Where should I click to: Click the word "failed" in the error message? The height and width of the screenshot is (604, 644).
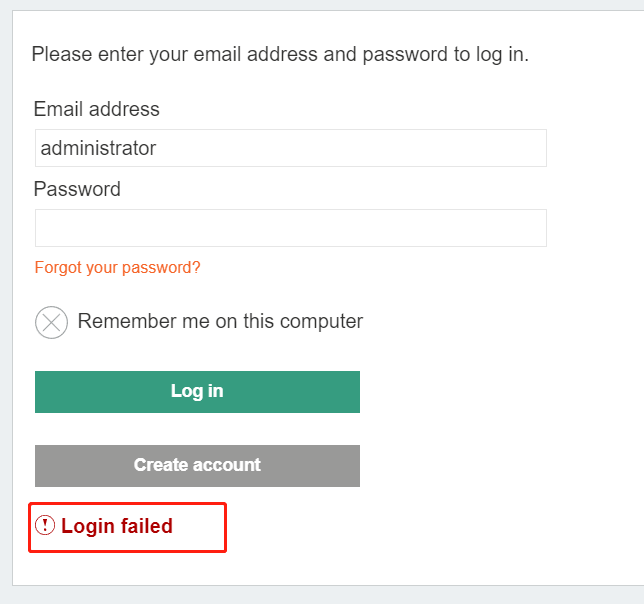click(146, 526)
